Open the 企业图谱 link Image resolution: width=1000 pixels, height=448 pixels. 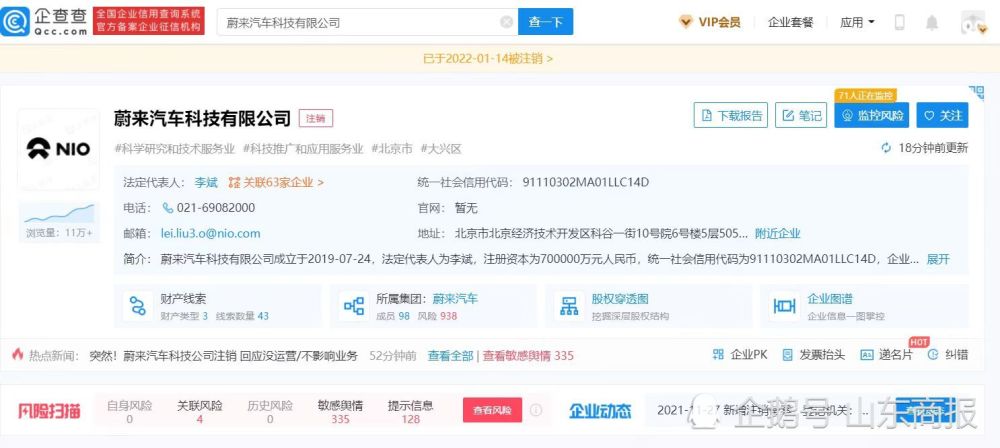pyautogui.click(x=830, y=299)
